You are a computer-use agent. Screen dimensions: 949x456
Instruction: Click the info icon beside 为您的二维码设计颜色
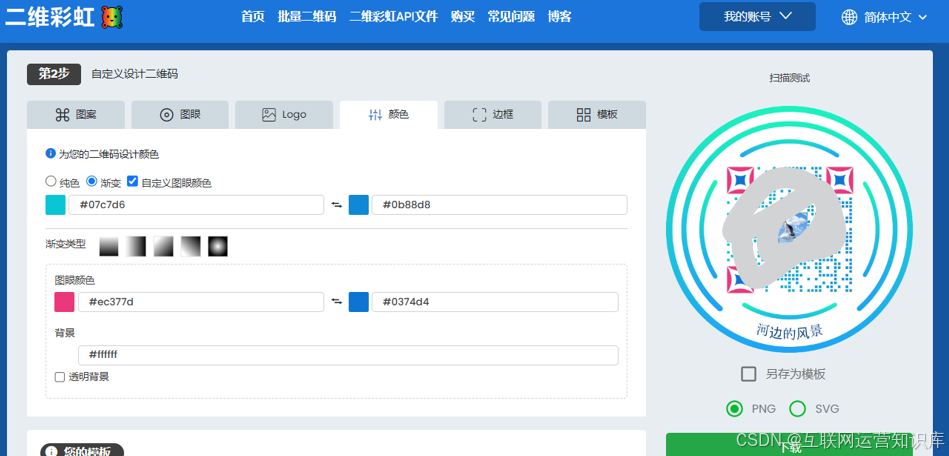[x=51, y=154]
